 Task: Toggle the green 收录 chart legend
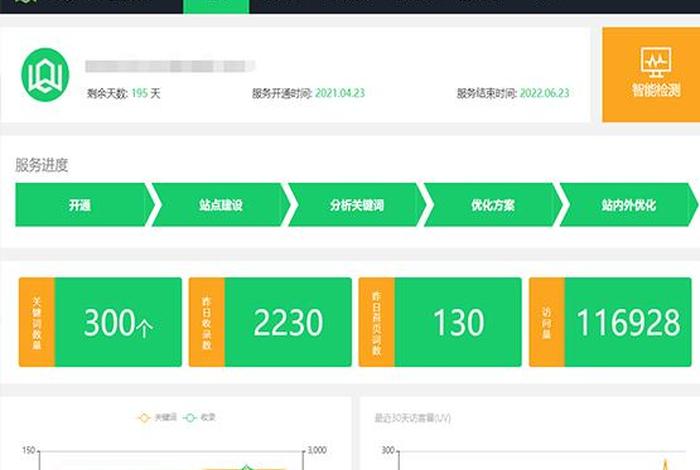click(x=200, y=417)
